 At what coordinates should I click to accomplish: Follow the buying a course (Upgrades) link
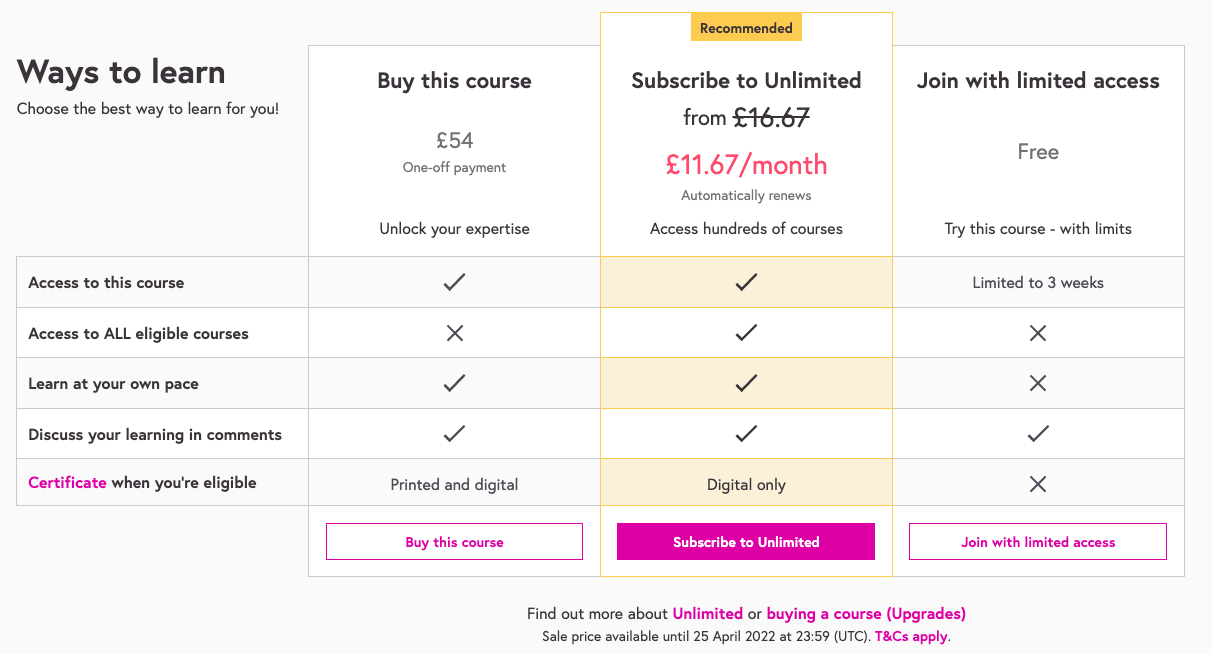click(866, 614)
